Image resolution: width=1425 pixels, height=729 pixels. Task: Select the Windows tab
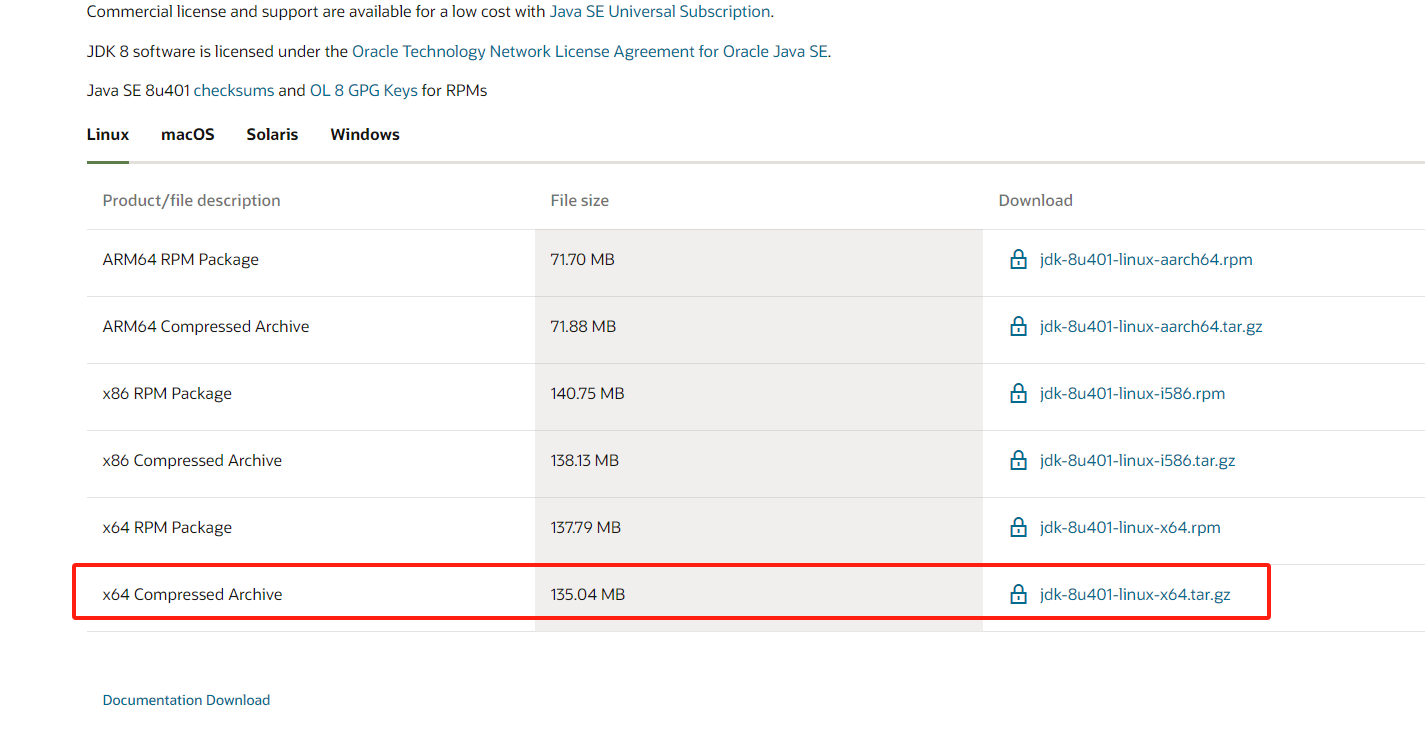(365, 135)
